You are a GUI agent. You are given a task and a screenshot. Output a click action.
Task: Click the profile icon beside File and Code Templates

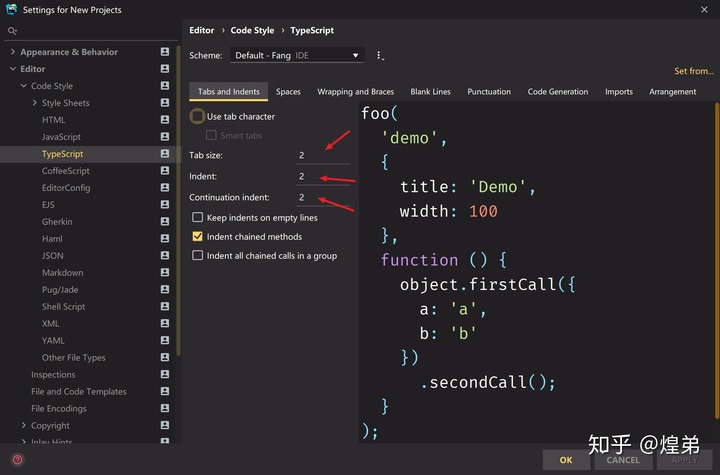[x=165, y=391]
